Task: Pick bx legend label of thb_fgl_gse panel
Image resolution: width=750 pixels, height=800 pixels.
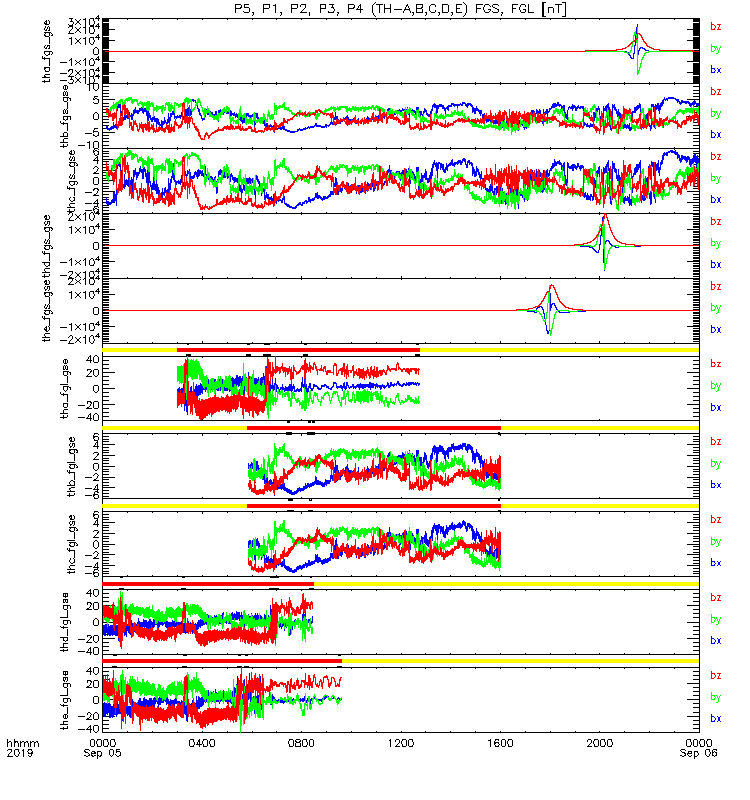Action: tap(716, 485)
